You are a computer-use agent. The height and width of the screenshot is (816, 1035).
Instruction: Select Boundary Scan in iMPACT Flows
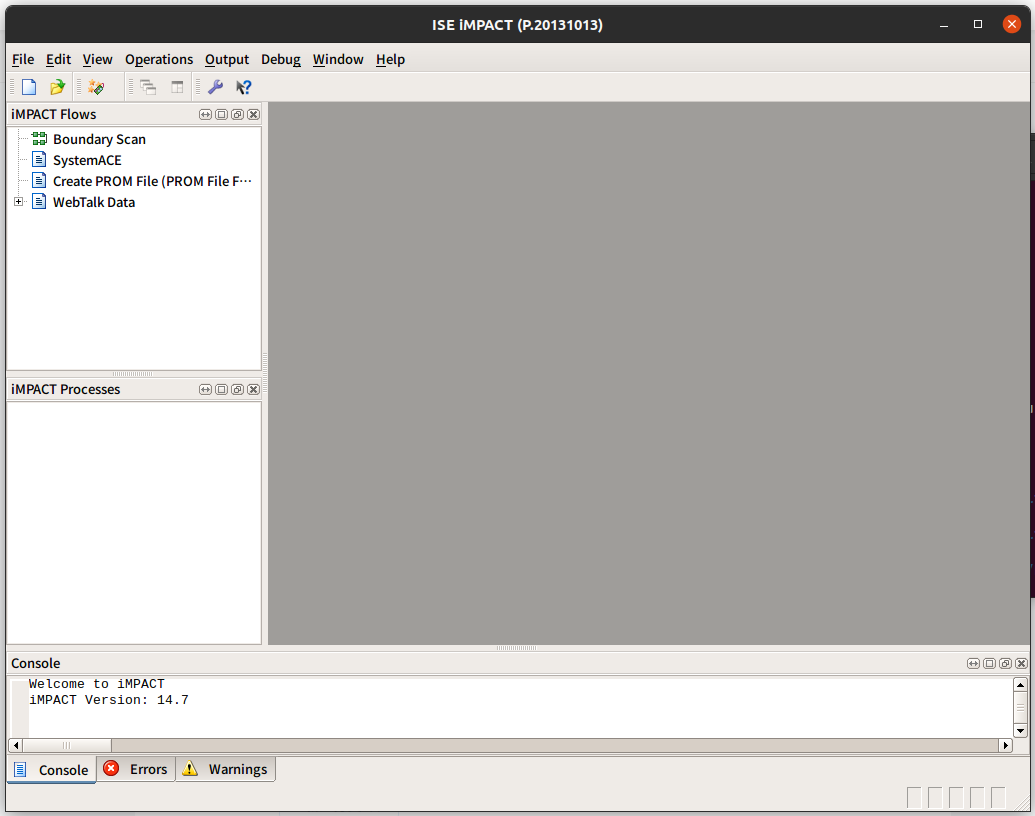[x=99, y=139]
